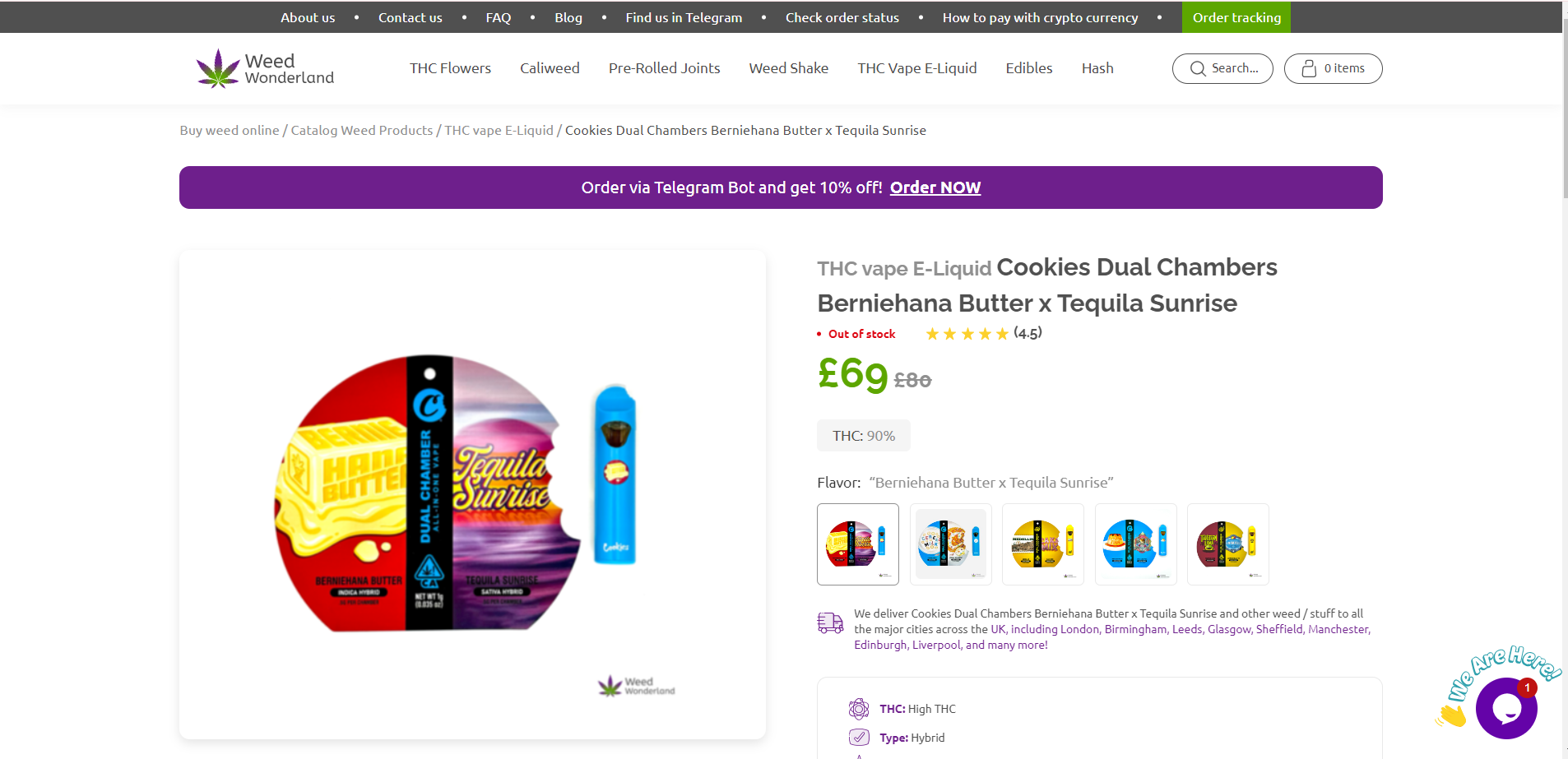
Task: Go to THC vape E-Liquid breadcrumb
Action: click(499, 130)
